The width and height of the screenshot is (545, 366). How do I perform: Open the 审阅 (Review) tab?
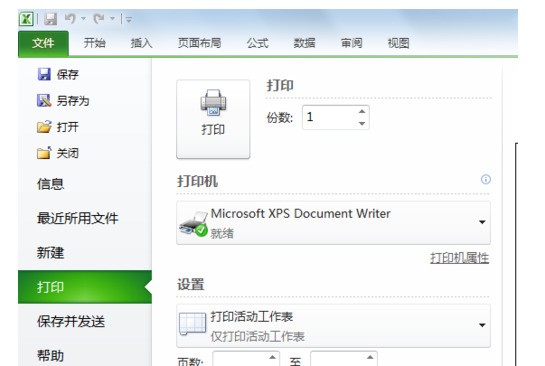click(351, 43)
